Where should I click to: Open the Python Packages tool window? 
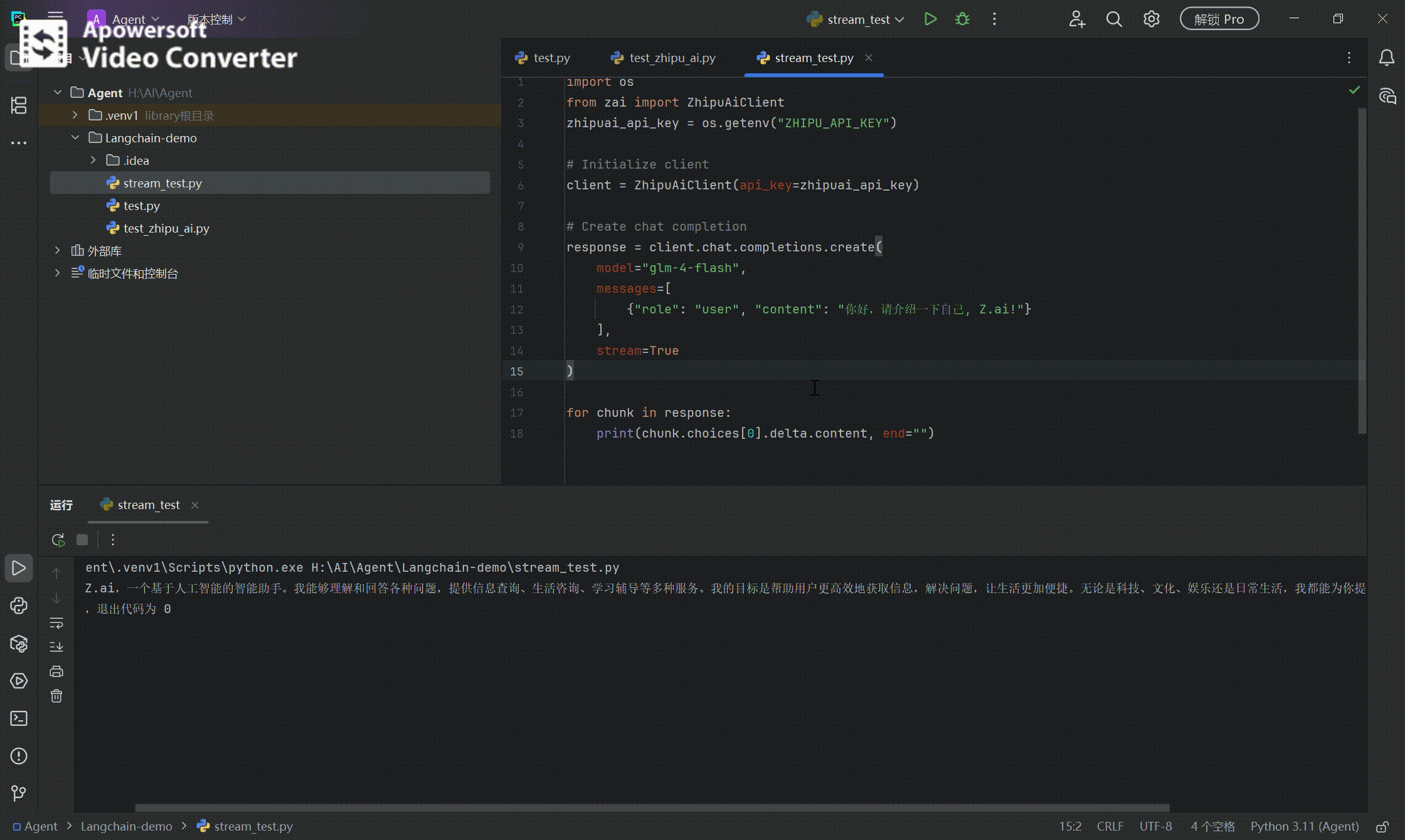coord(19,644)
